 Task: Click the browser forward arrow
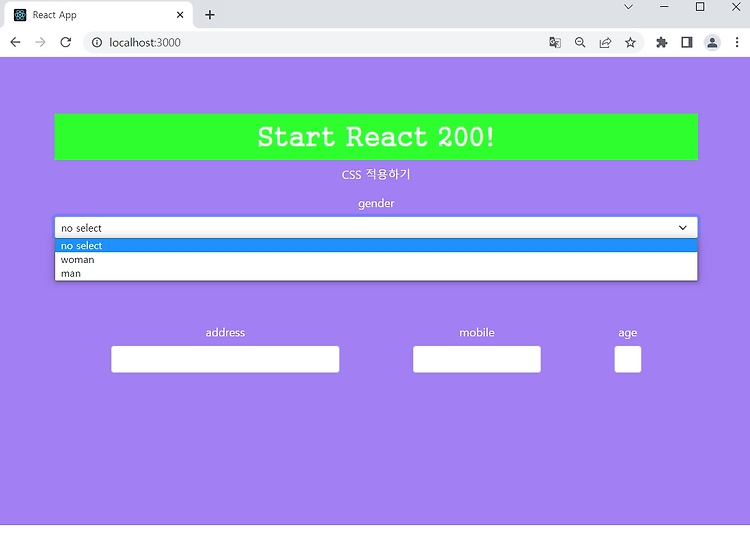pyautogui.click(x=40, y=43)
